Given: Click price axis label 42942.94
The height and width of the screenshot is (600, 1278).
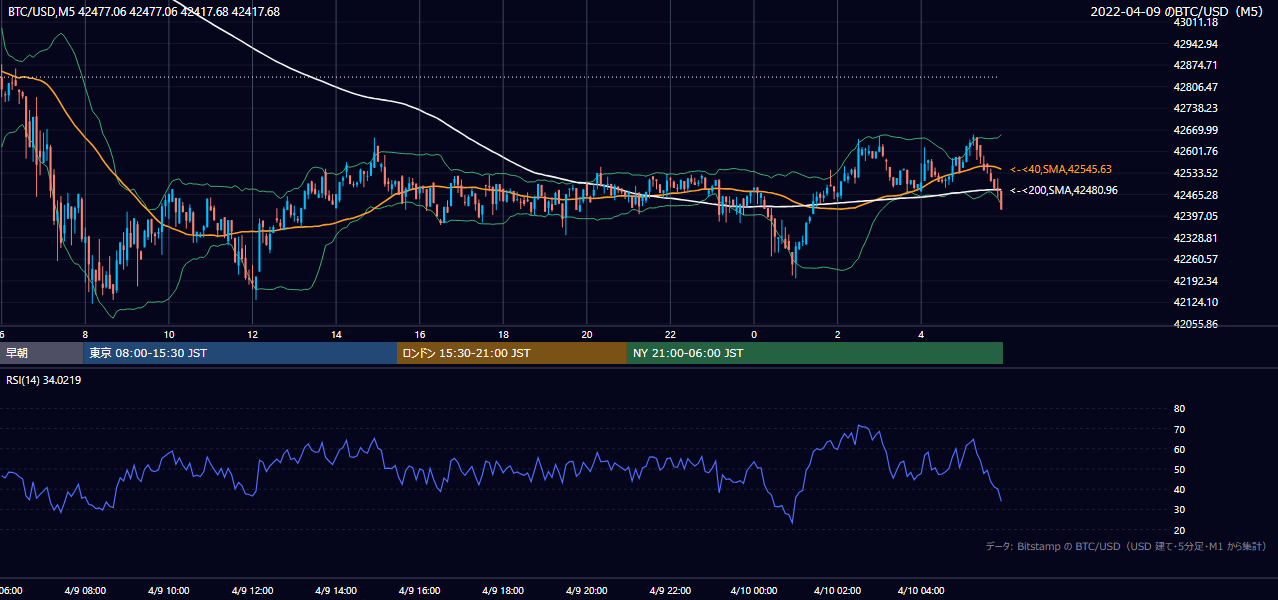Looking at the screenshot, I should [x=1196, y=44].
